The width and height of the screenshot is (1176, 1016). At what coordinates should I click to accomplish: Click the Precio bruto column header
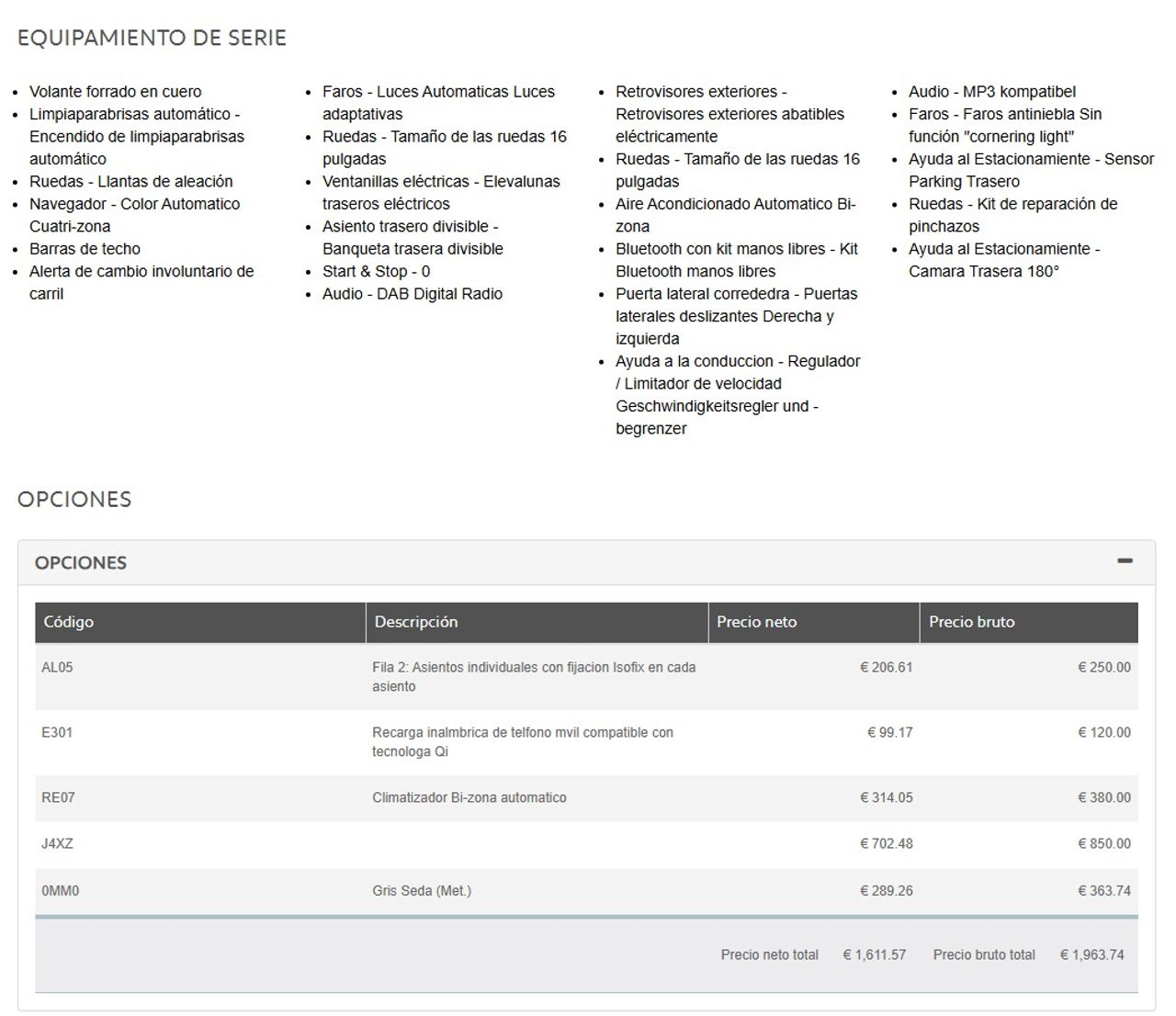(971, 622)
